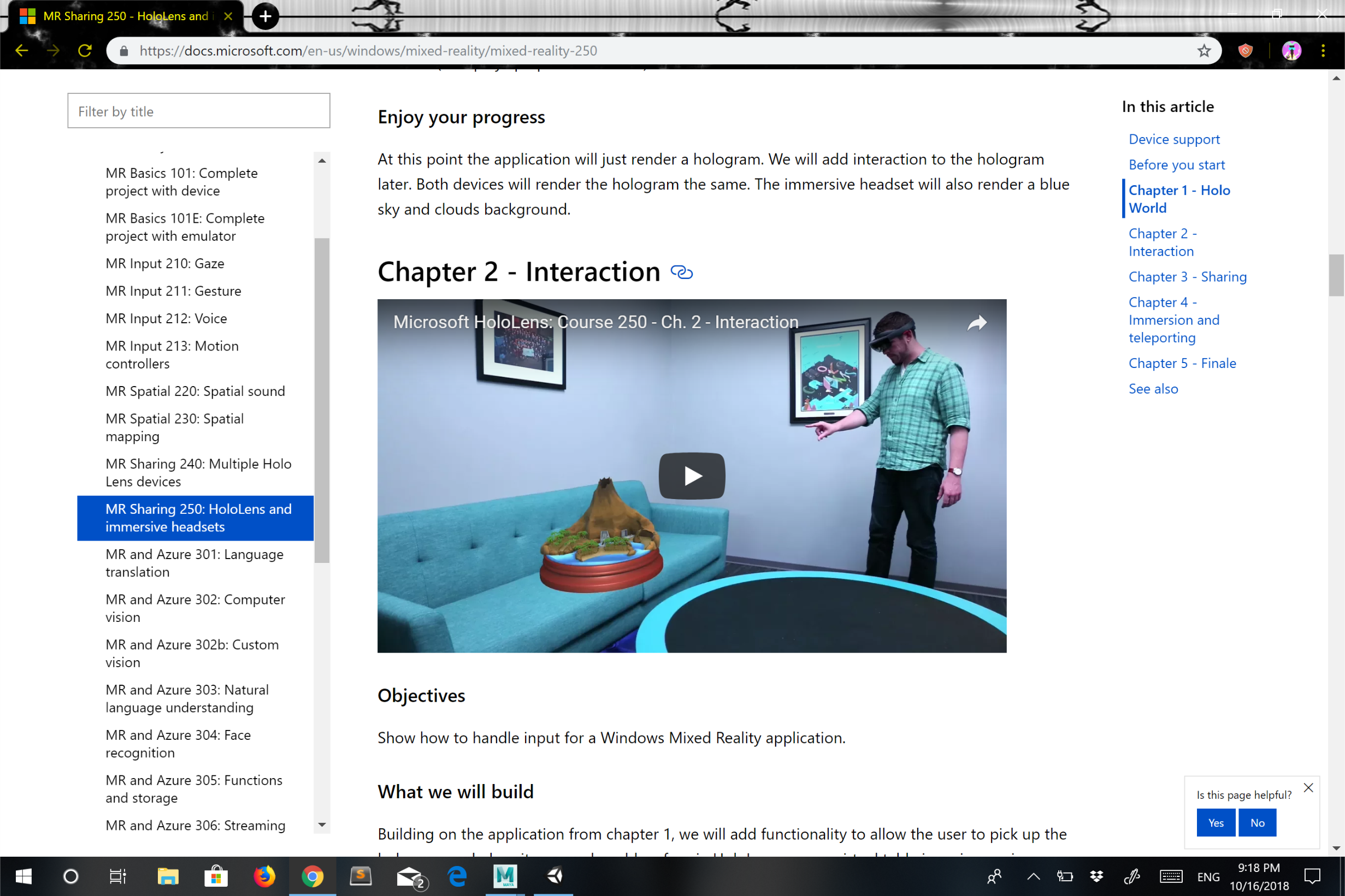Open Unity from the taskbar

pos(554,875)
